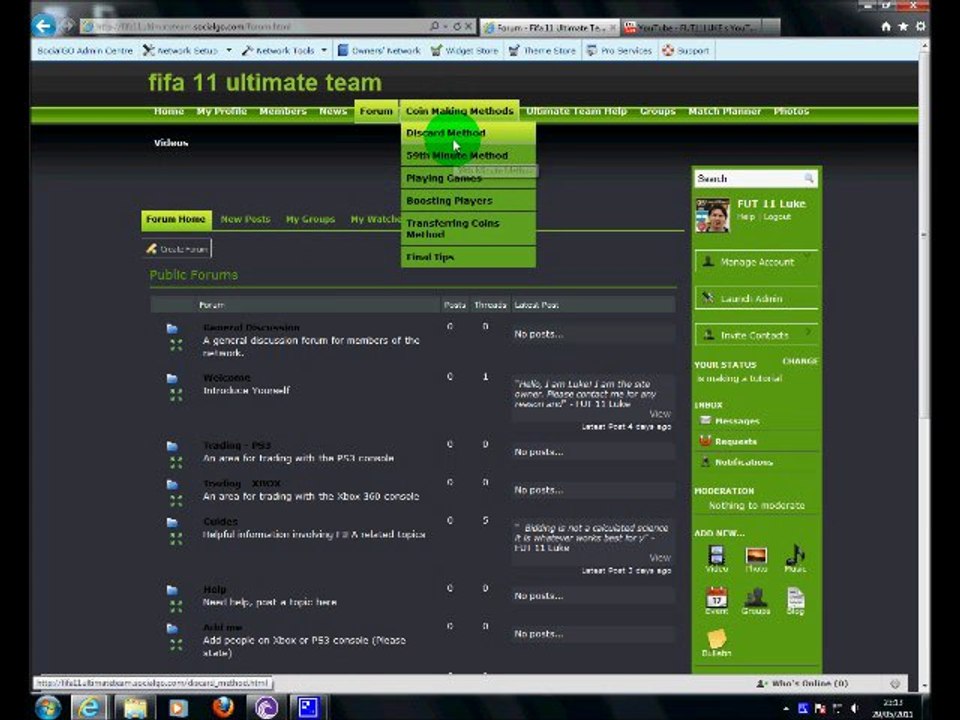Choose Boosting Players menu item

pyautogui.click(x=468, y=201)
